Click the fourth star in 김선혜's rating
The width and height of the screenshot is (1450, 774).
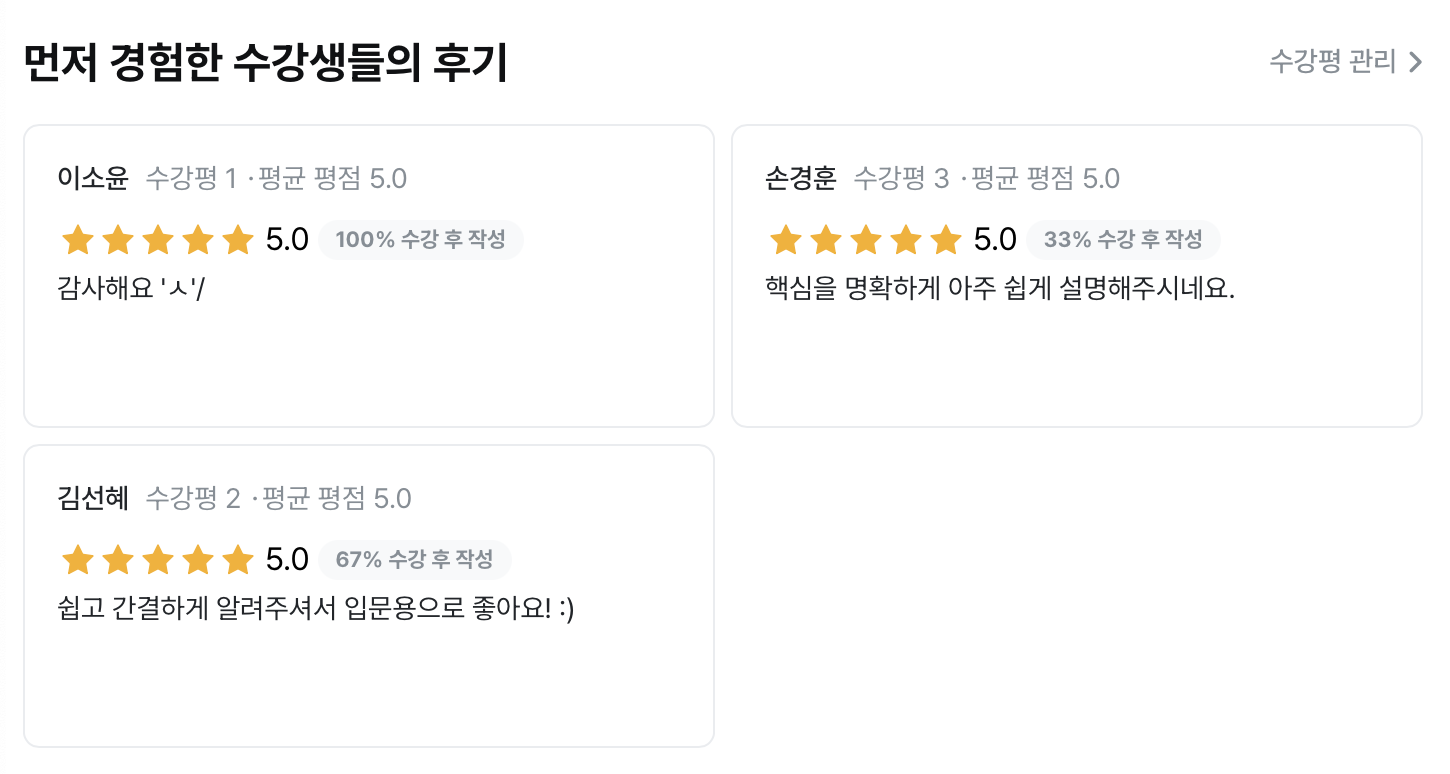click(198, 560)
